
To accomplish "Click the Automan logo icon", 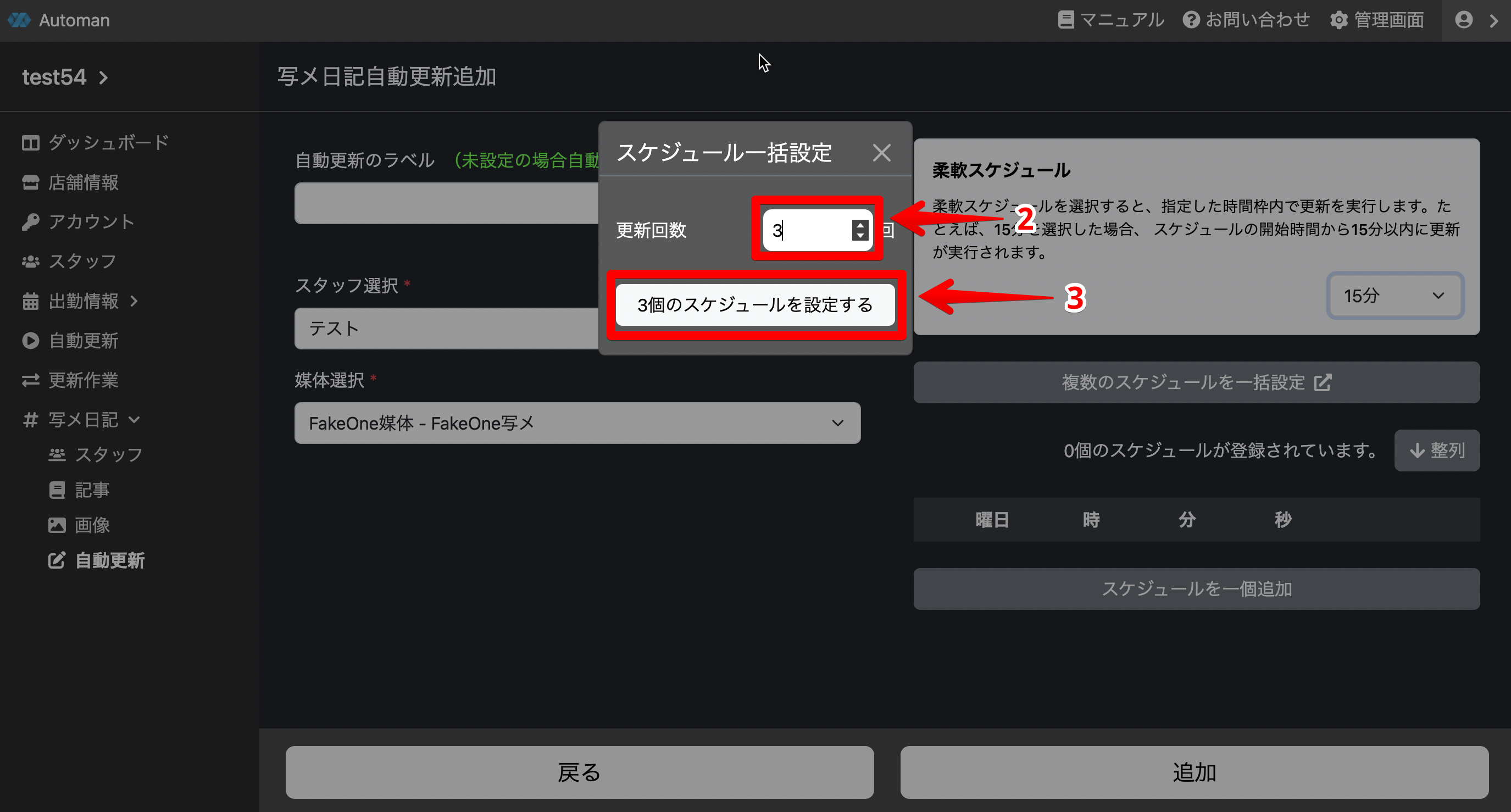I will tap(19, 20).
